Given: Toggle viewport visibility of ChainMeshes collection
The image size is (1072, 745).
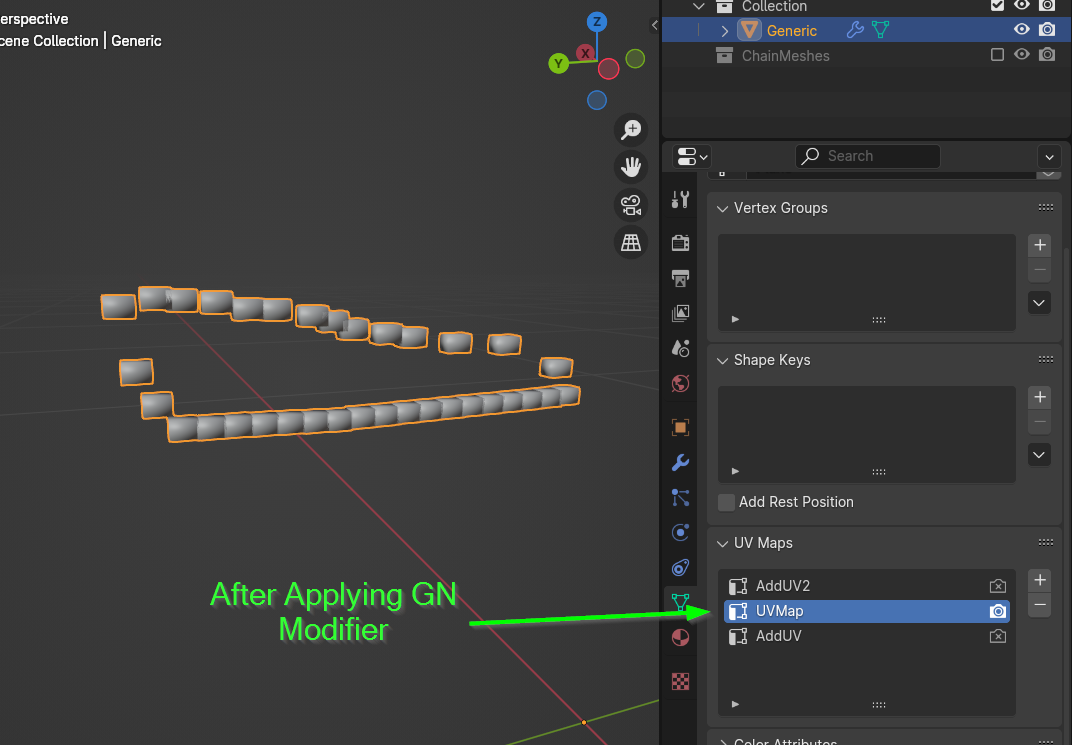Looking at the screenshot, I should [x=1021, y=55].
